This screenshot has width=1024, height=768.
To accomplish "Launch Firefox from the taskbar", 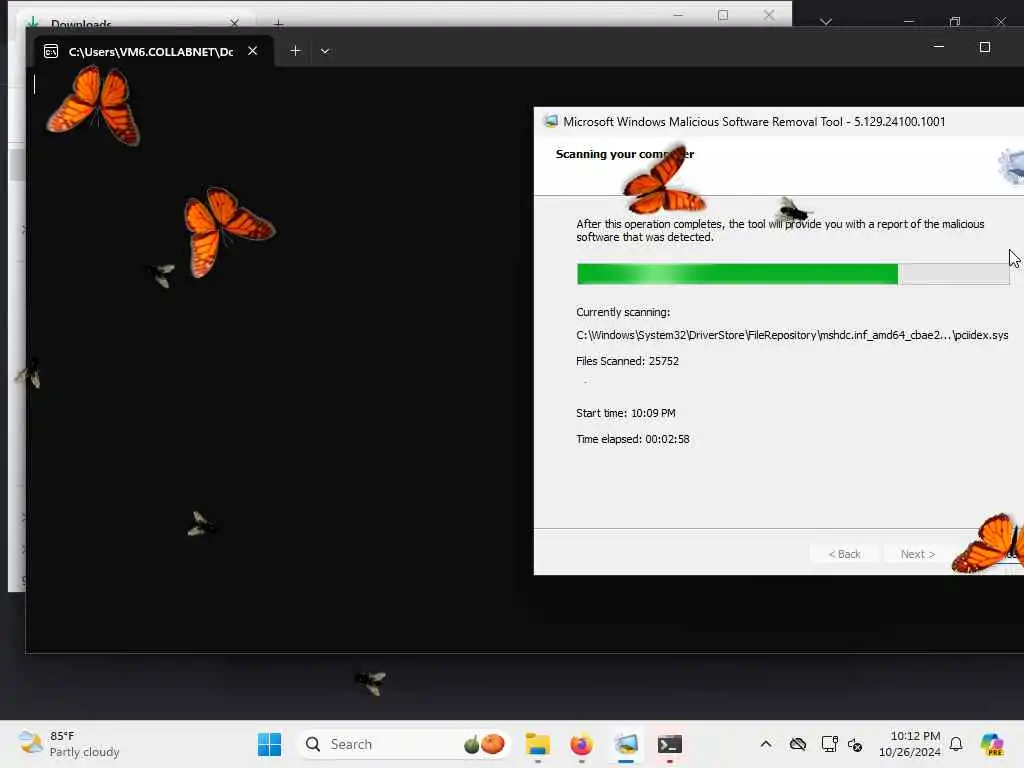I will pos(581,744).
